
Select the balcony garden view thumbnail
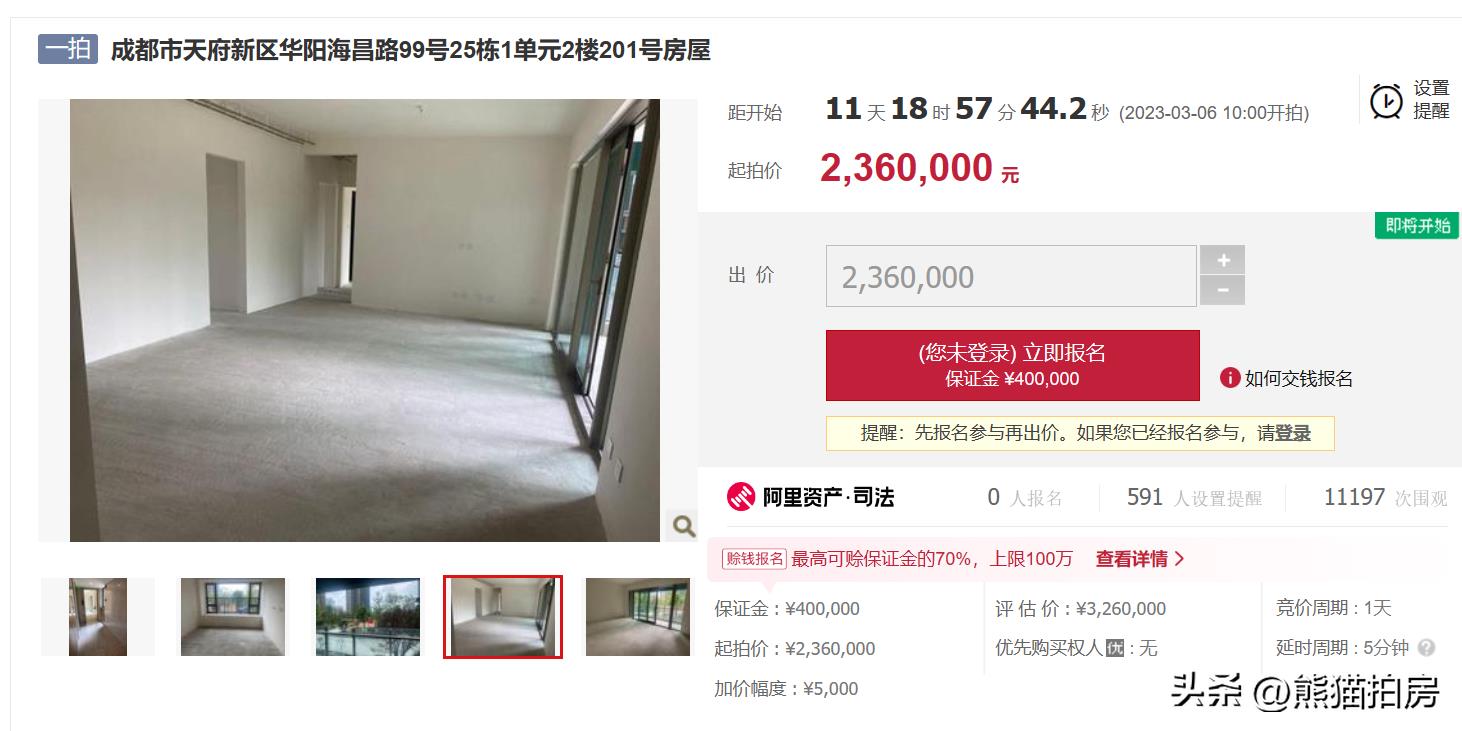(368, 617)
